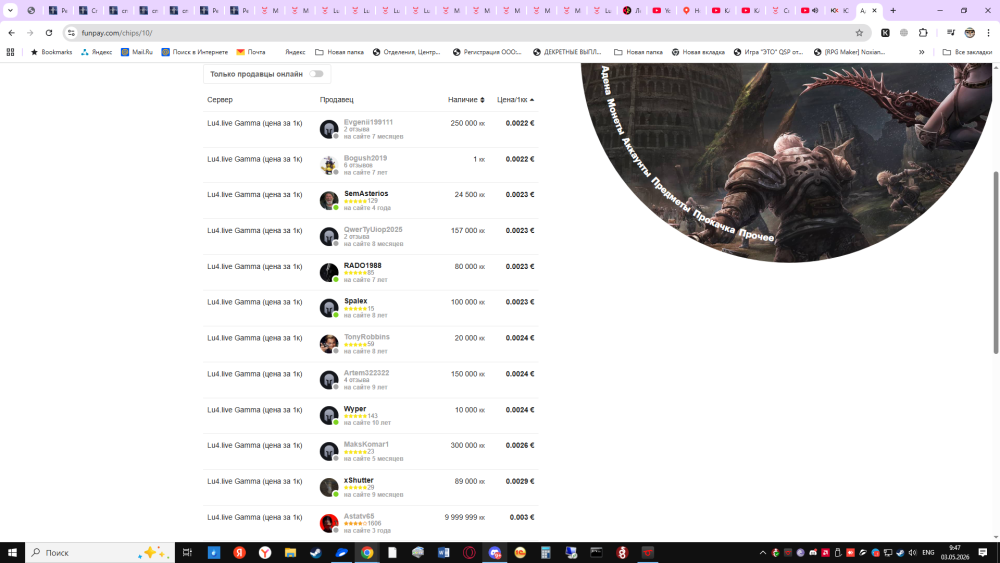This screenshot has height=563, width=1000.
Task: Open Windows notification center
Action: point(983,552)
